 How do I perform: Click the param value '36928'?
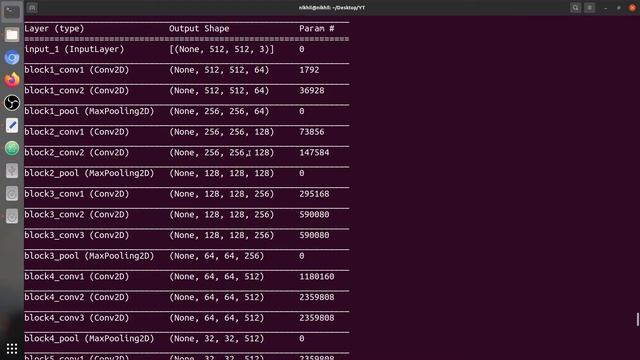point(312,91)
